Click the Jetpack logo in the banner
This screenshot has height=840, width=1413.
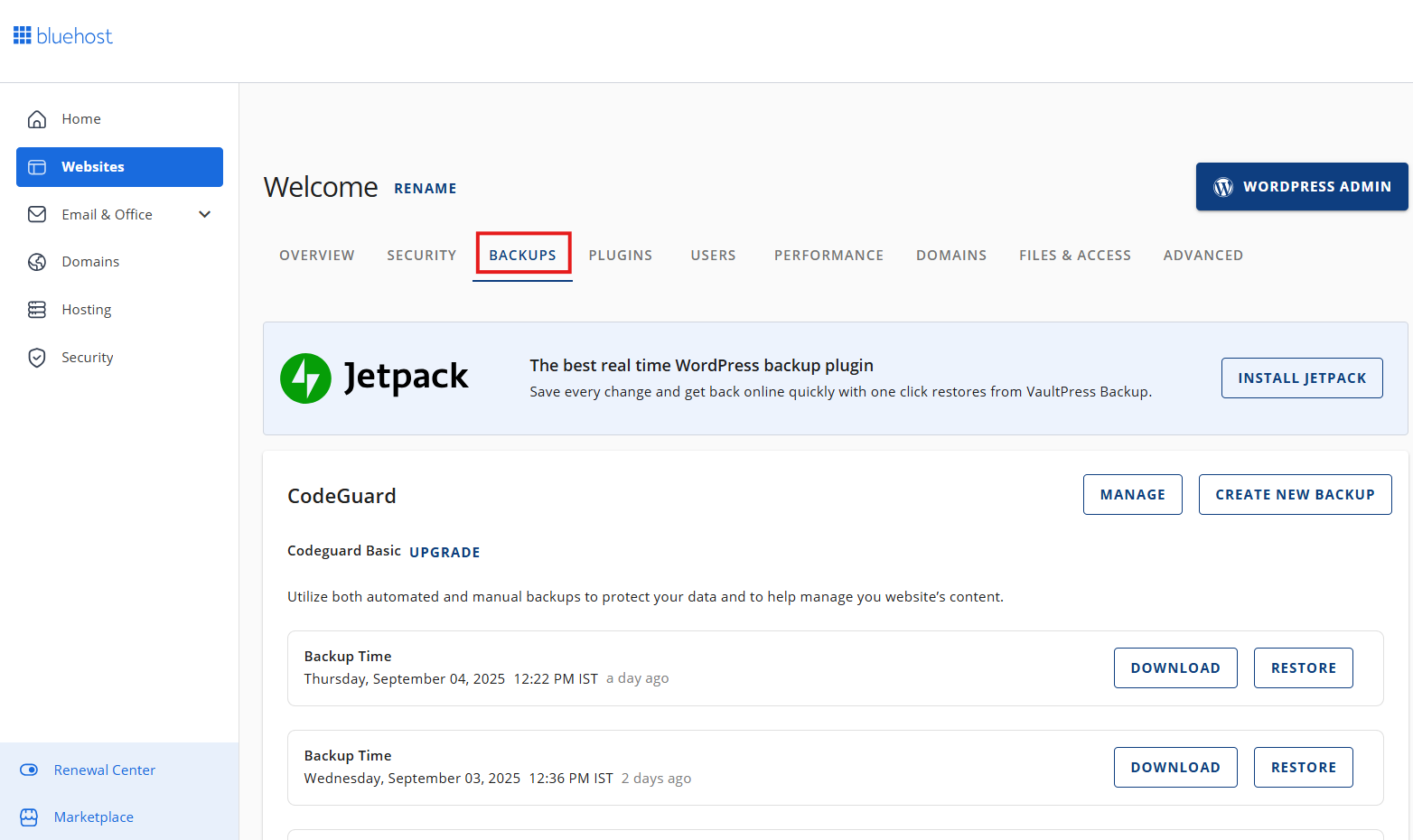pos(305,378)
